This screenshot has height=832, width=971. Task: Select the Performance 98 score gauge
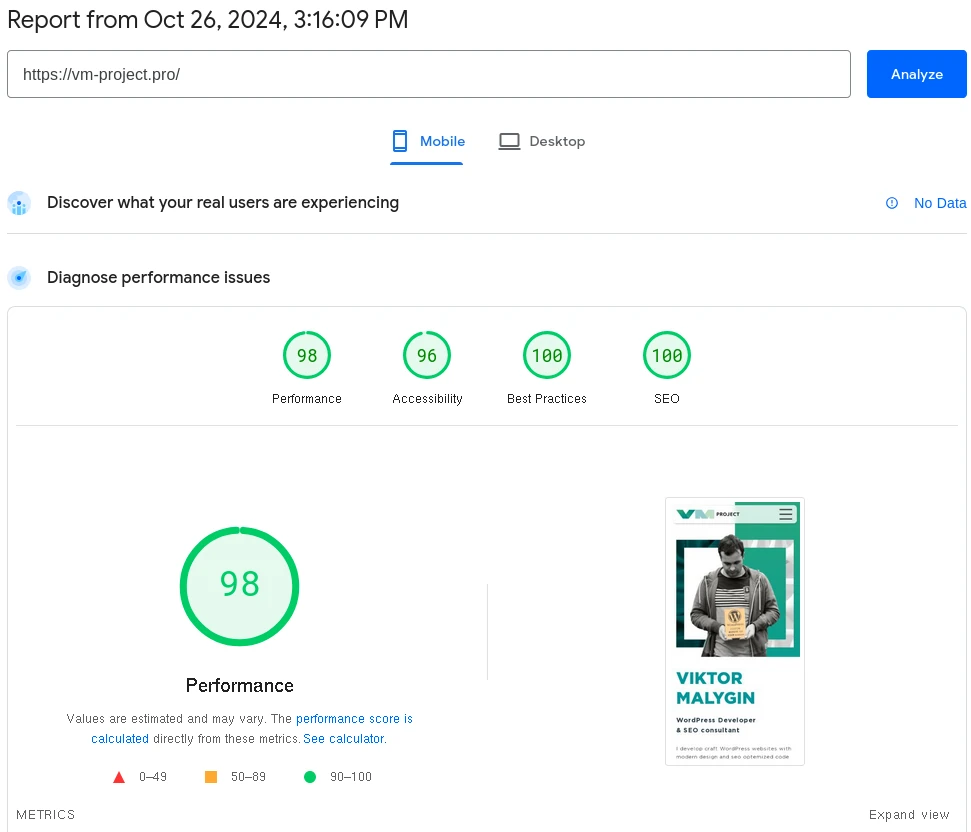click(307, 356)
